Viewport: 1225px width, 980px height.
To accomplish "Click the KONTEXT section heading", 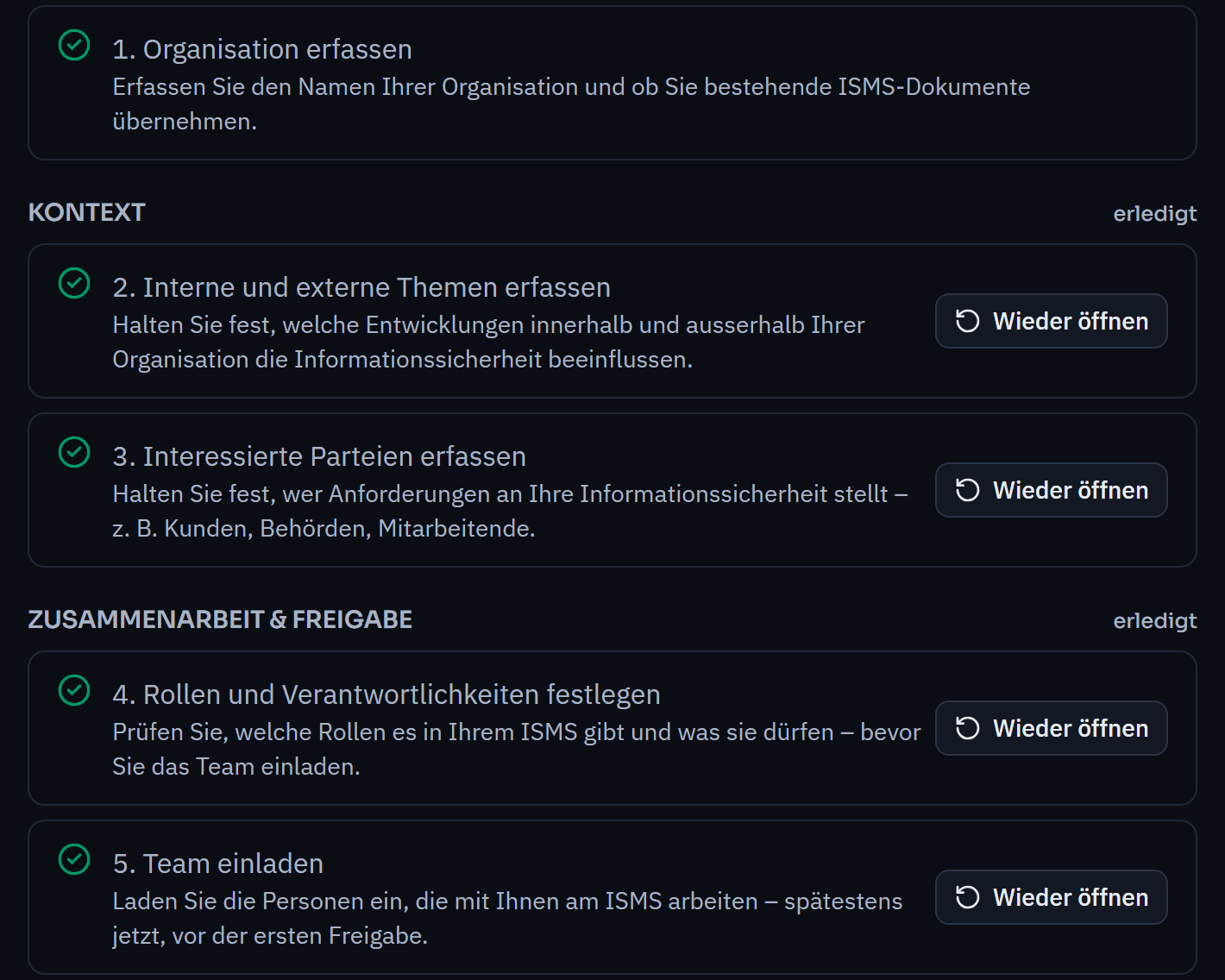I will (86, 212).
